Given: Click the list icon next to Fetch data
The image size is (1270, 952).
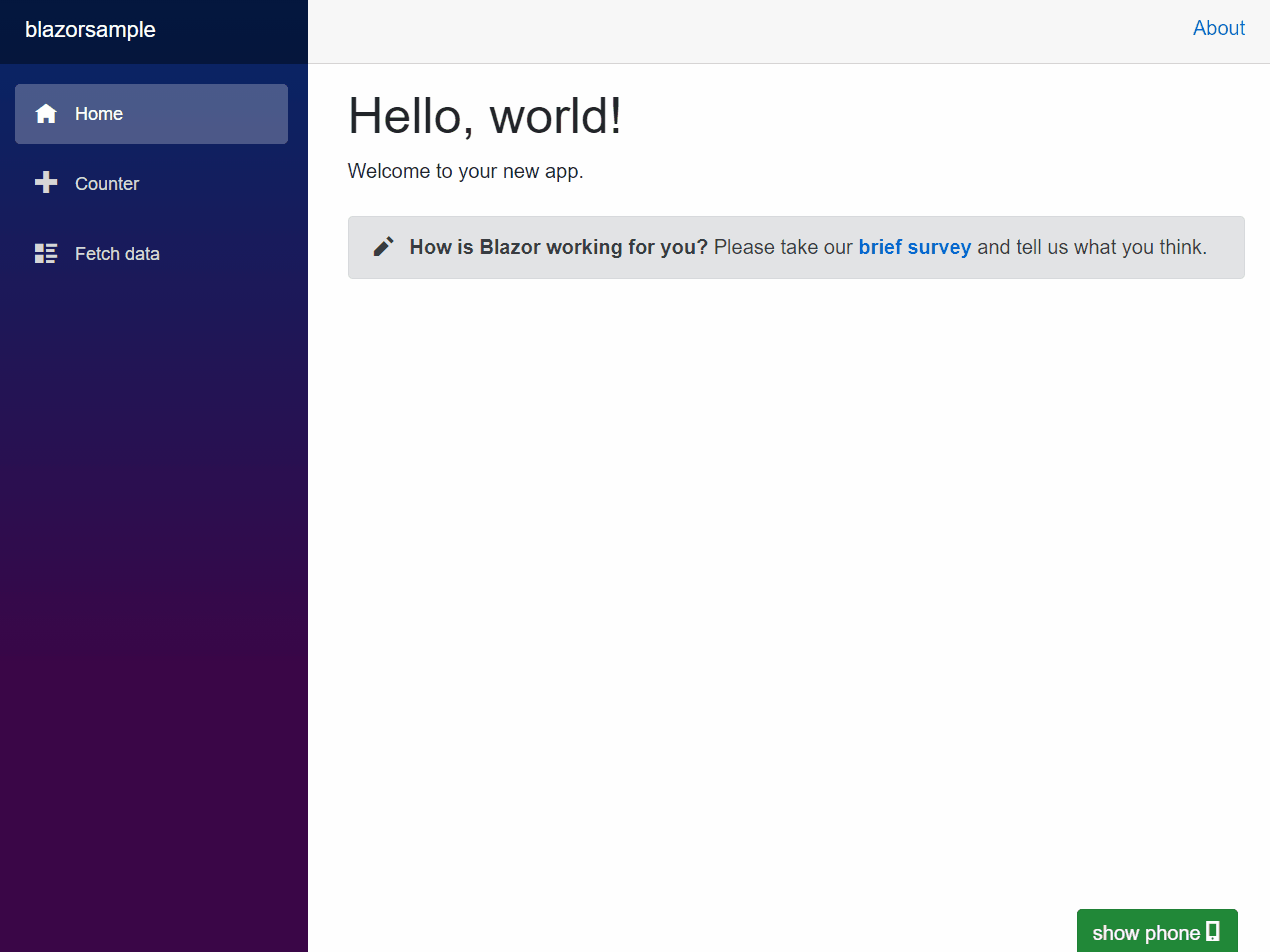Looking at the screenshot, I should click(45, 253).
